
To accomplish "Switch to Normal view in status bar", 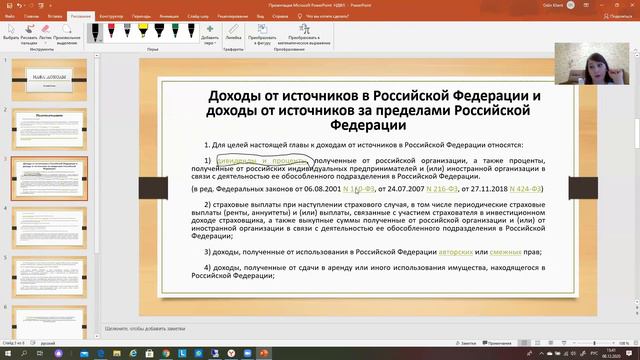I will [524, 343].
